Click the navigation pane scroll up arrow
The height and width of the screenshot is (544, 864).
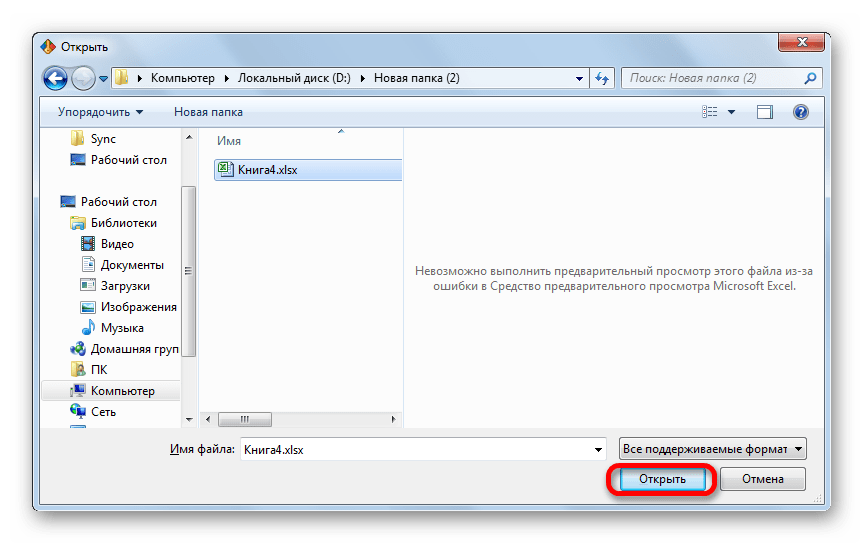[189, 137]
